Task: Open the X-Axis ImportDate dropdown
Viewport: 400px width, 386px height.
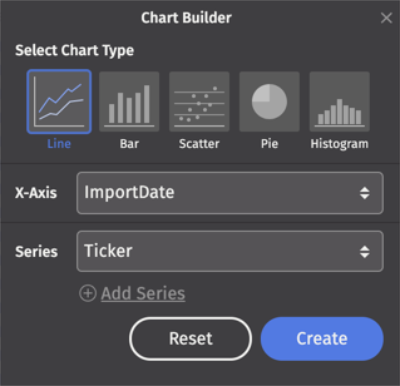Action: click(230, 193)
